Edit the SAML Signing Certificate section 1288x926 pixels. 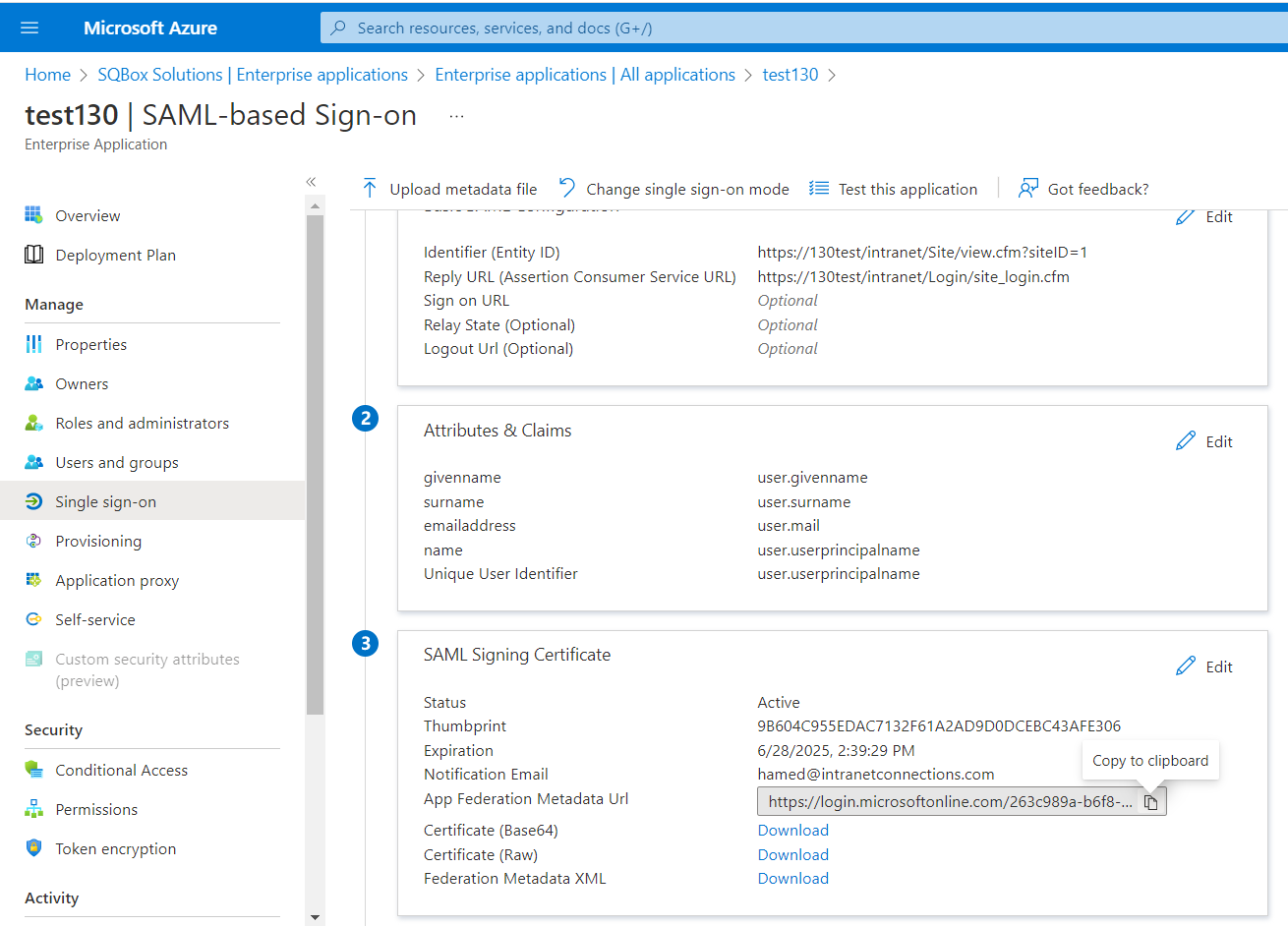1204,666
